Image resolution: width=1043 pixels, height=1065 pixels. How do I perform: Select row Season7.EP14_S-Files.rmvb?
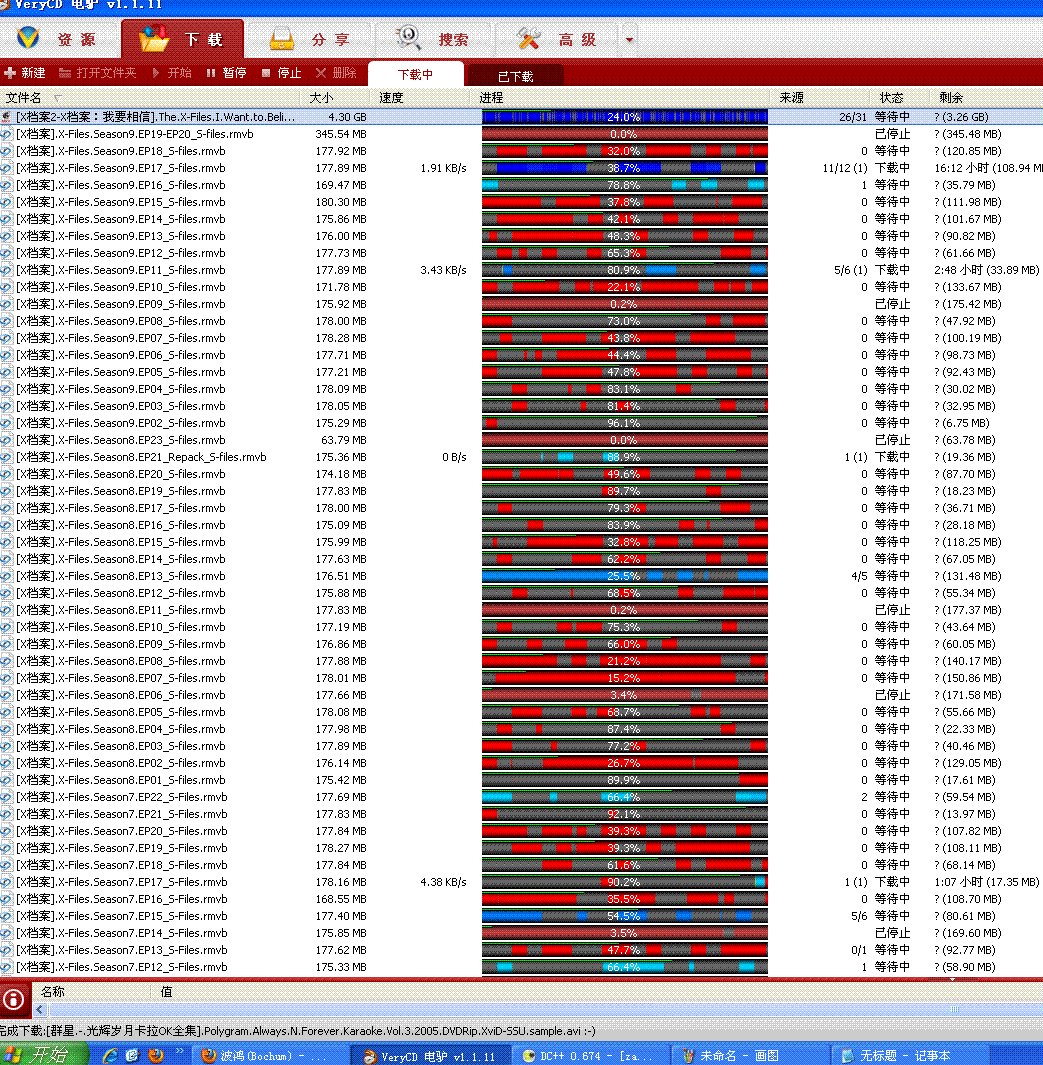[522, 933]
